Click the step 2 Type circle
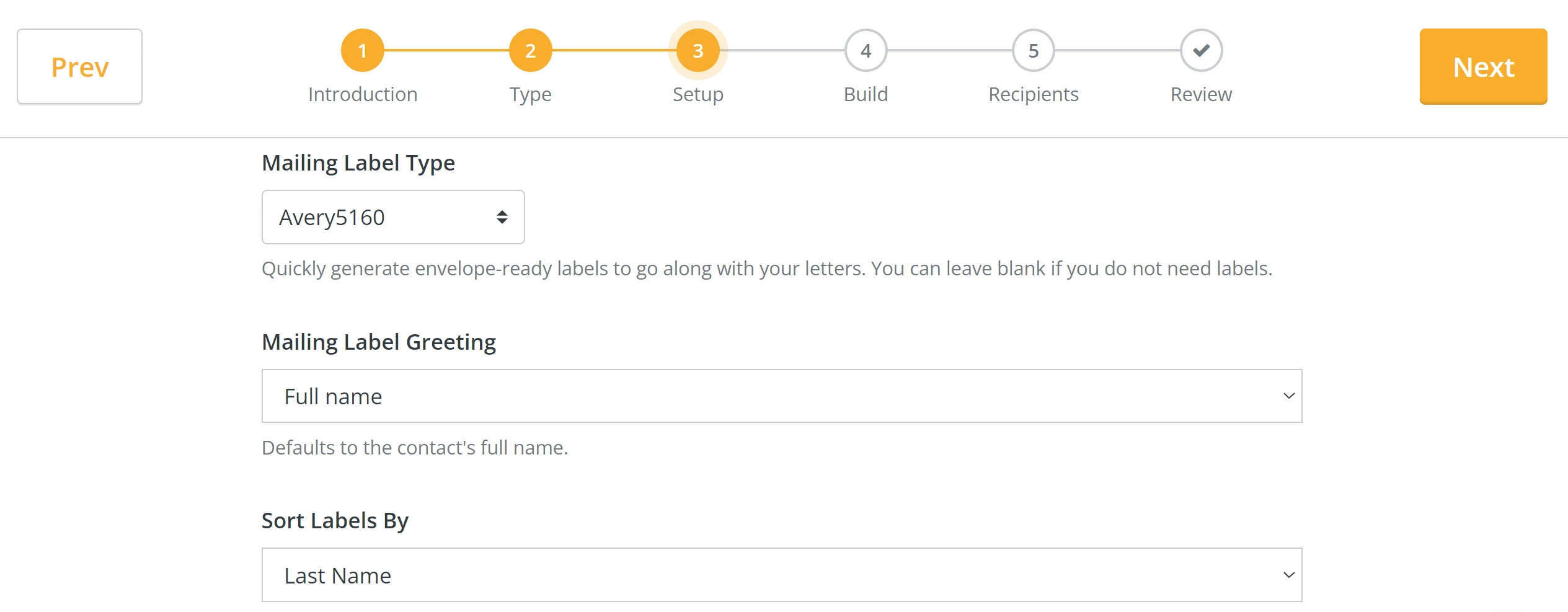This screenshot has width=1568, height=612. [x=530, y=50]
